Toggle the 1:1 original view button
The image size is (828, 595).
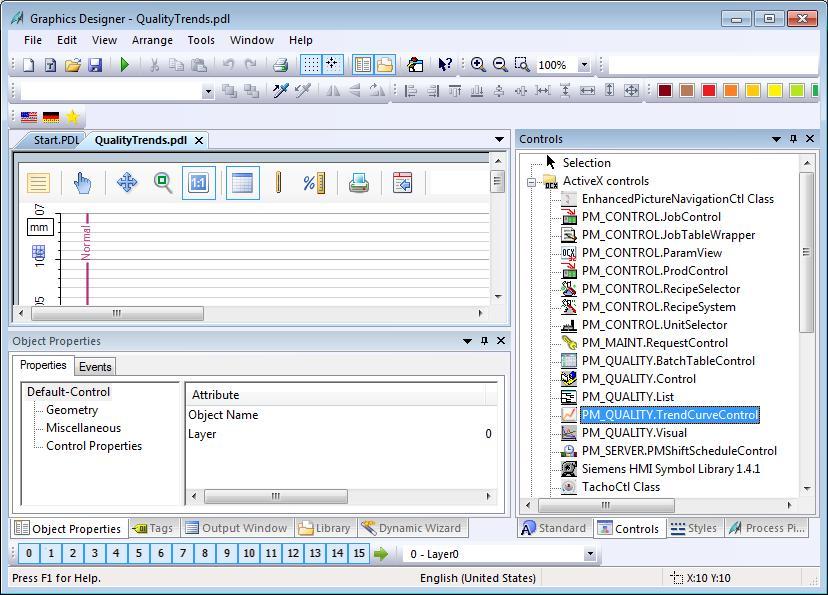click(199, 183)
